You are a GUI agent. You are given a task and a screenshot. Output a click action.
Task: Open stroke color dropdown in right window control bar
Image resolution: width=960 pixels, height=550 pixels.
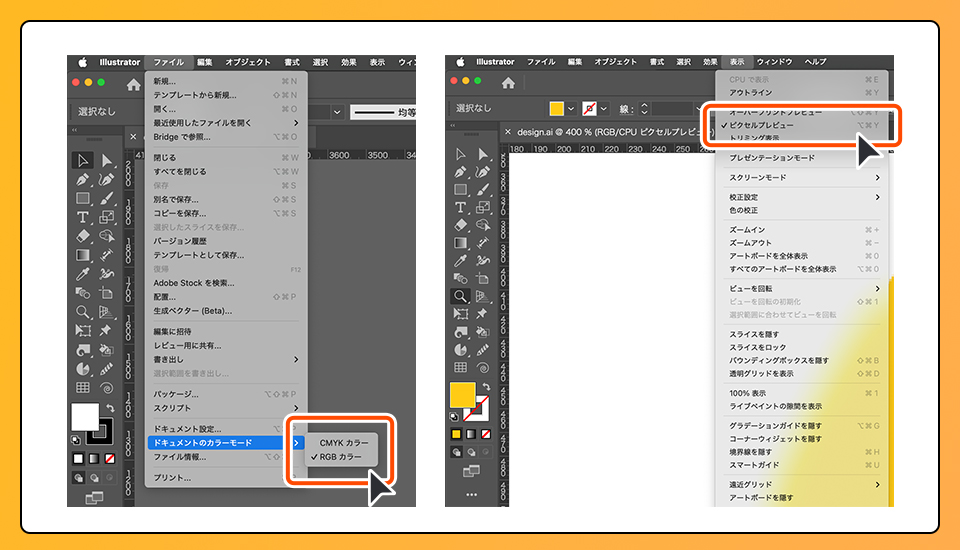[604, 109]
